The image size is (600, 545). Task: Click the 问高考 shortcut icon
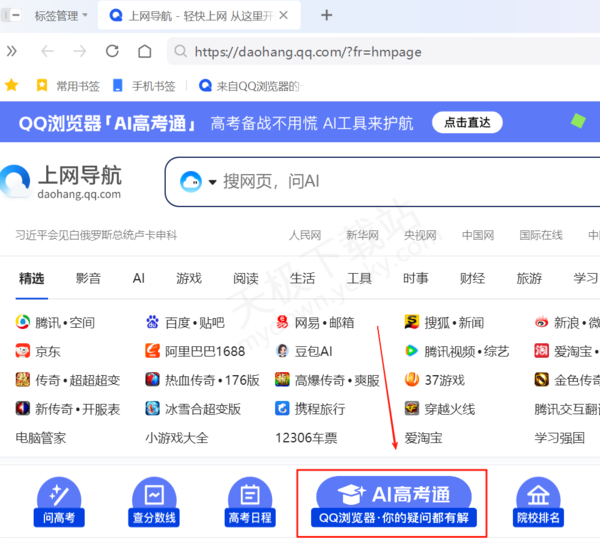click(x=59, y=502)
